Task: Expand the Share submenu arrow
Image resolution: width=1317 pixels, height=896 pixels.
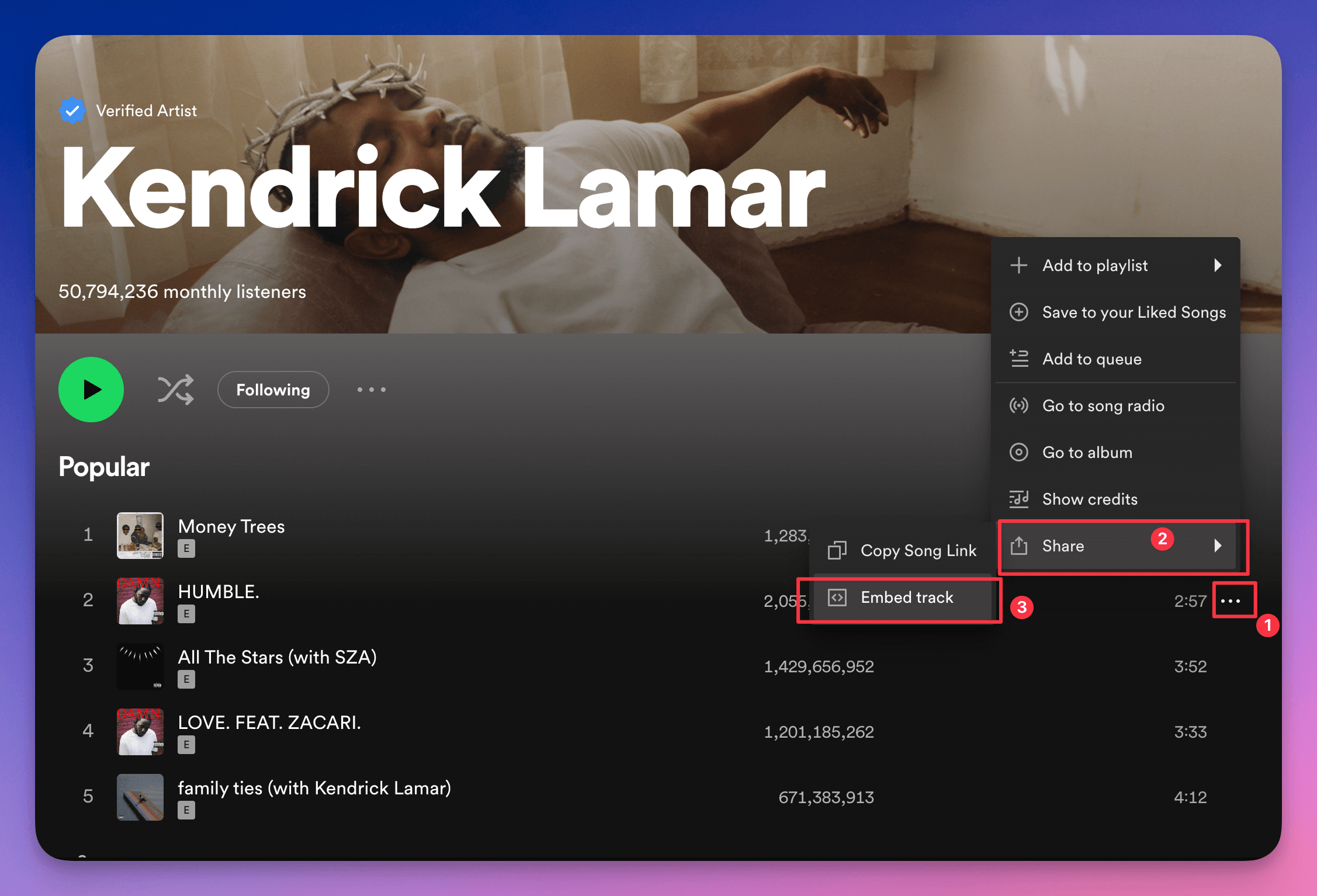Action: click(1219, 546)
